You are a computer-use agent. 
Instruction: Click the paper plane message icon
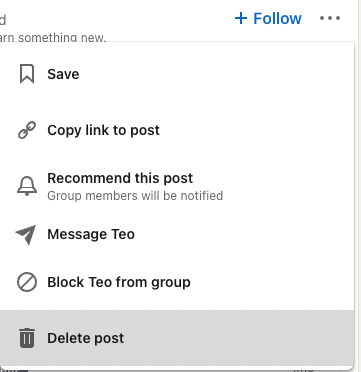(26, 234)
